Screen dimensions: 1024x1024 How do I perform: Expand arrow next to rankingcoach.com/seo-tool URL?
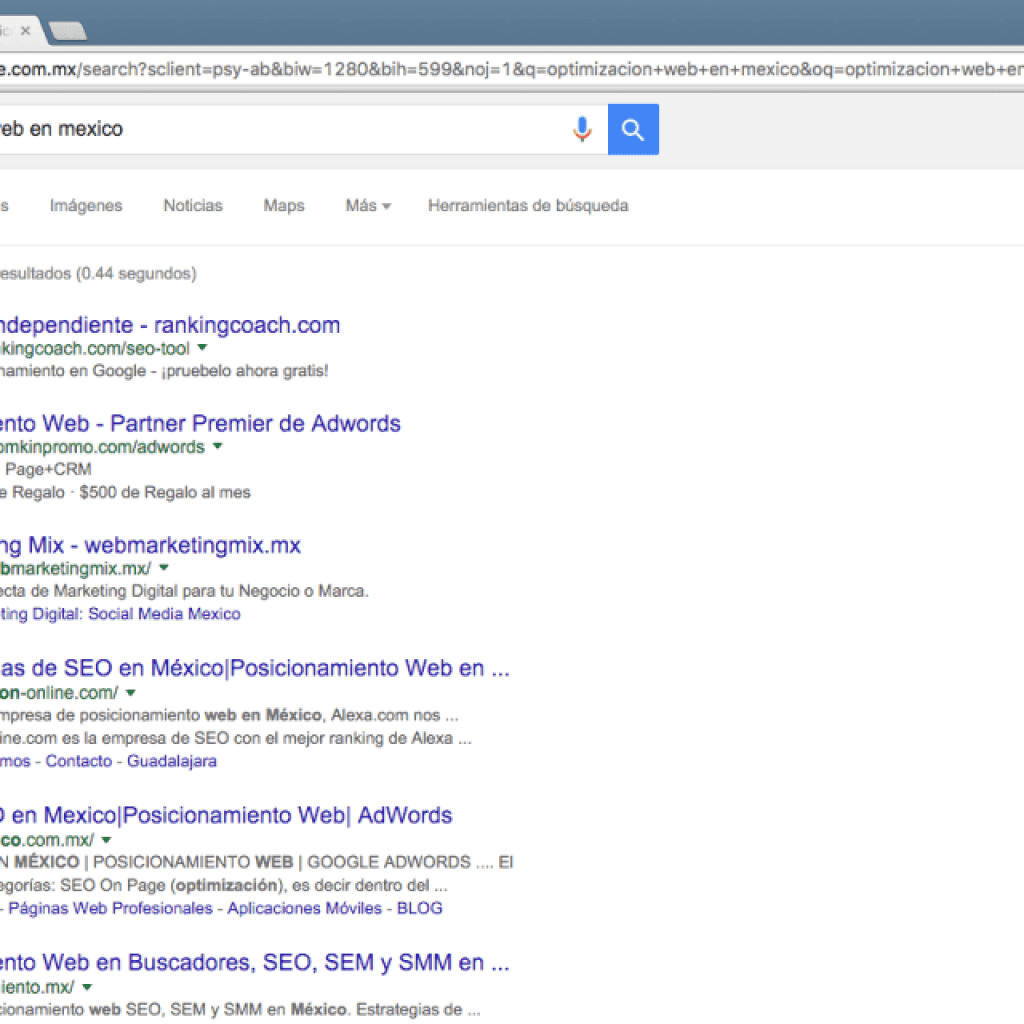202,347
